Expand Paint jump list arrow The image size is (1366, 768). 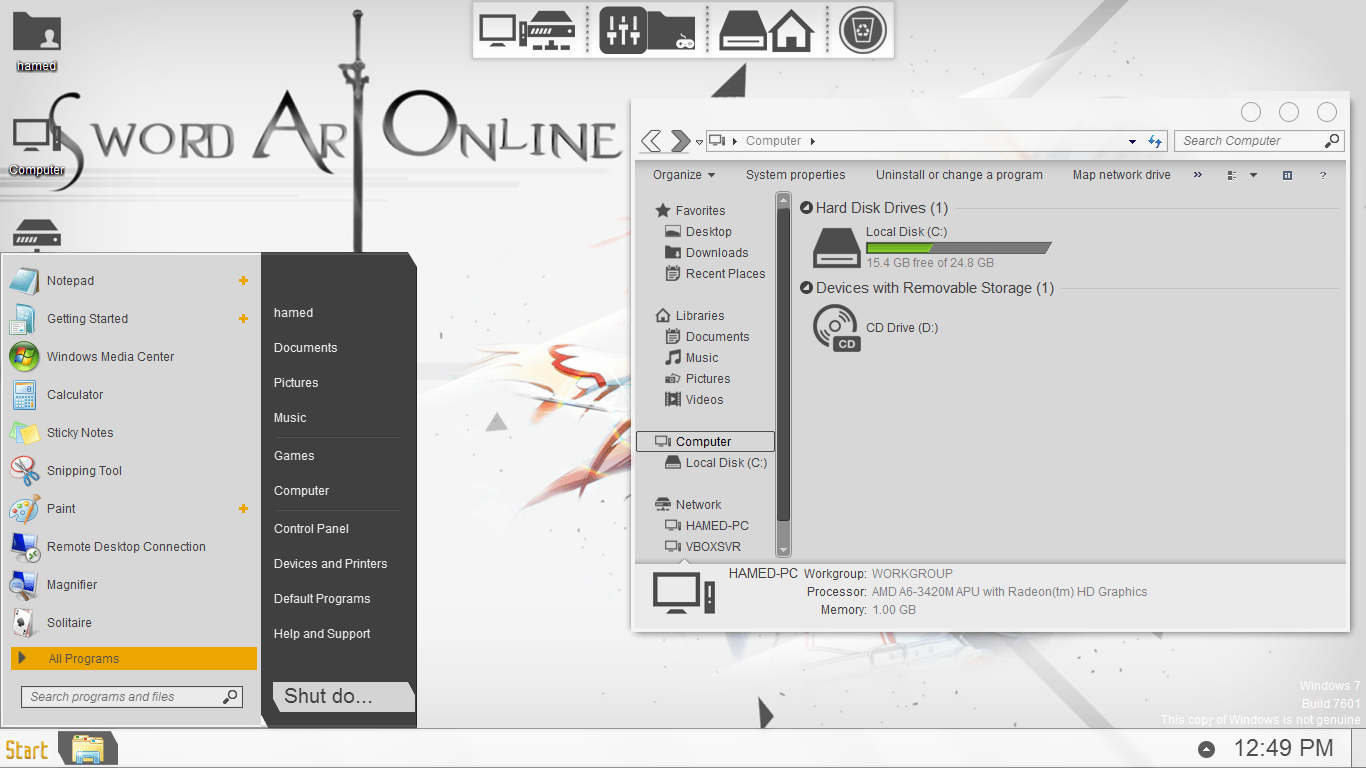(243, 509)
